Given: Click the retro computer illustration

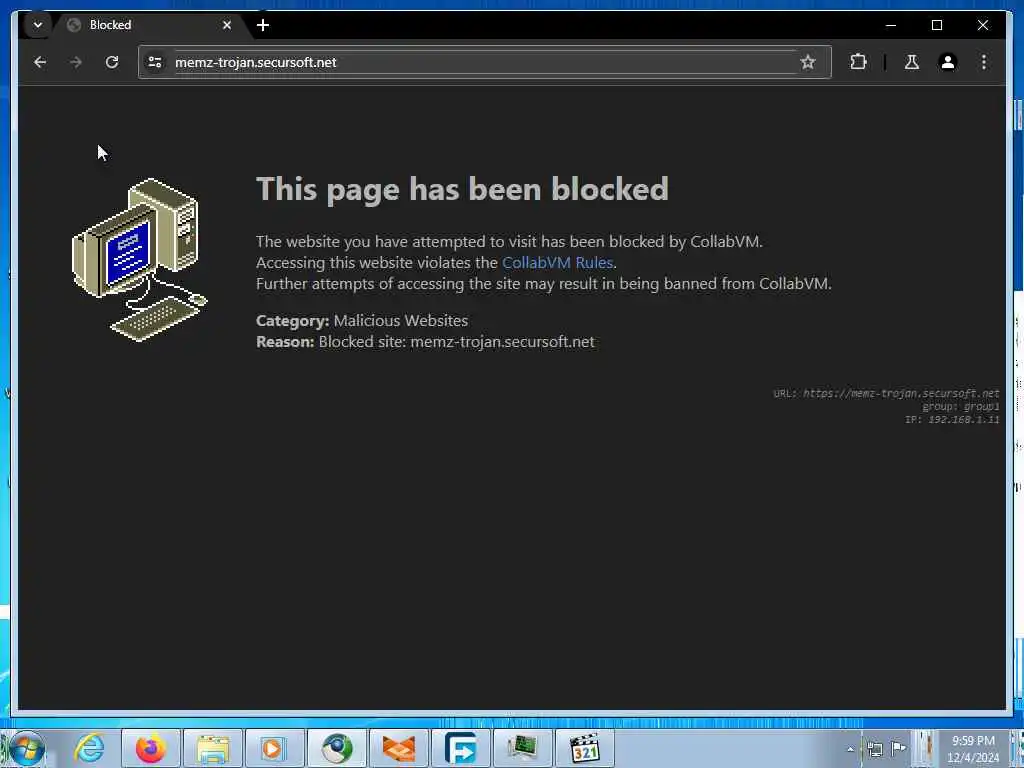Looking at the screenshot, I should point(140,259).
